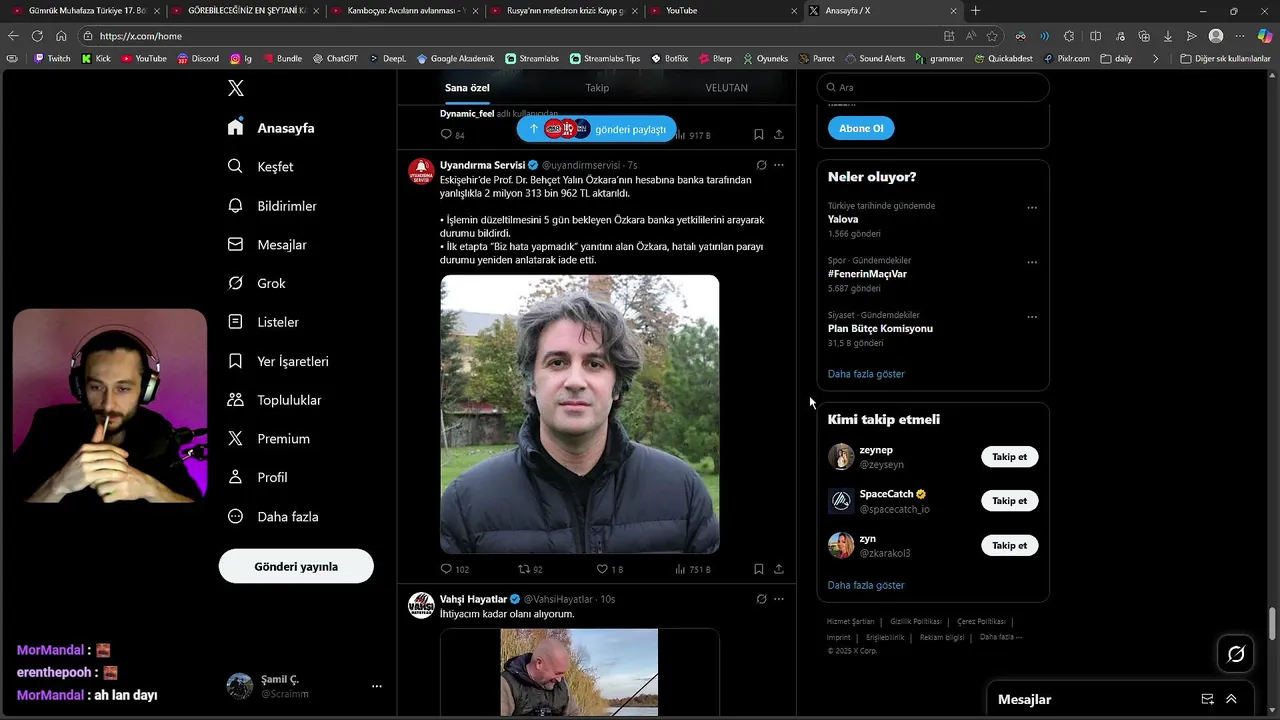This screenshot has height=720, width=1280.
Task: Open Premium page
Action: (x=269, y=439)
